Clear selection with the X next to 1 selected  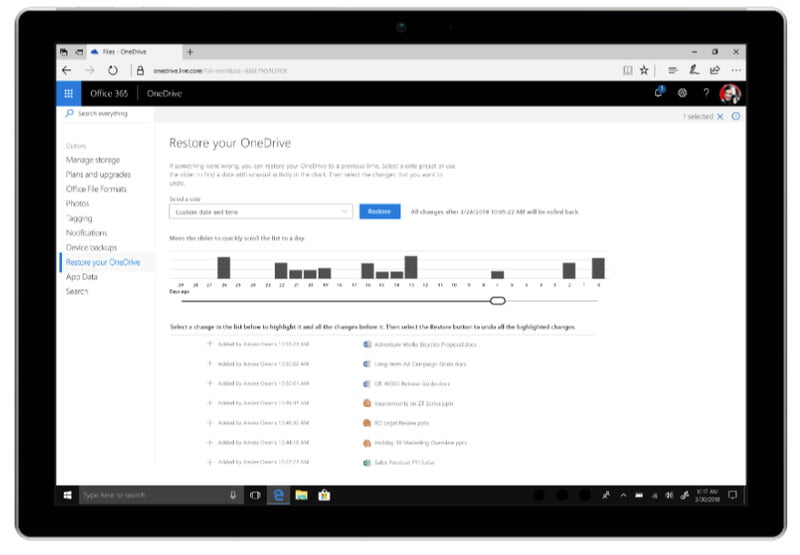(x=720, y=117)
